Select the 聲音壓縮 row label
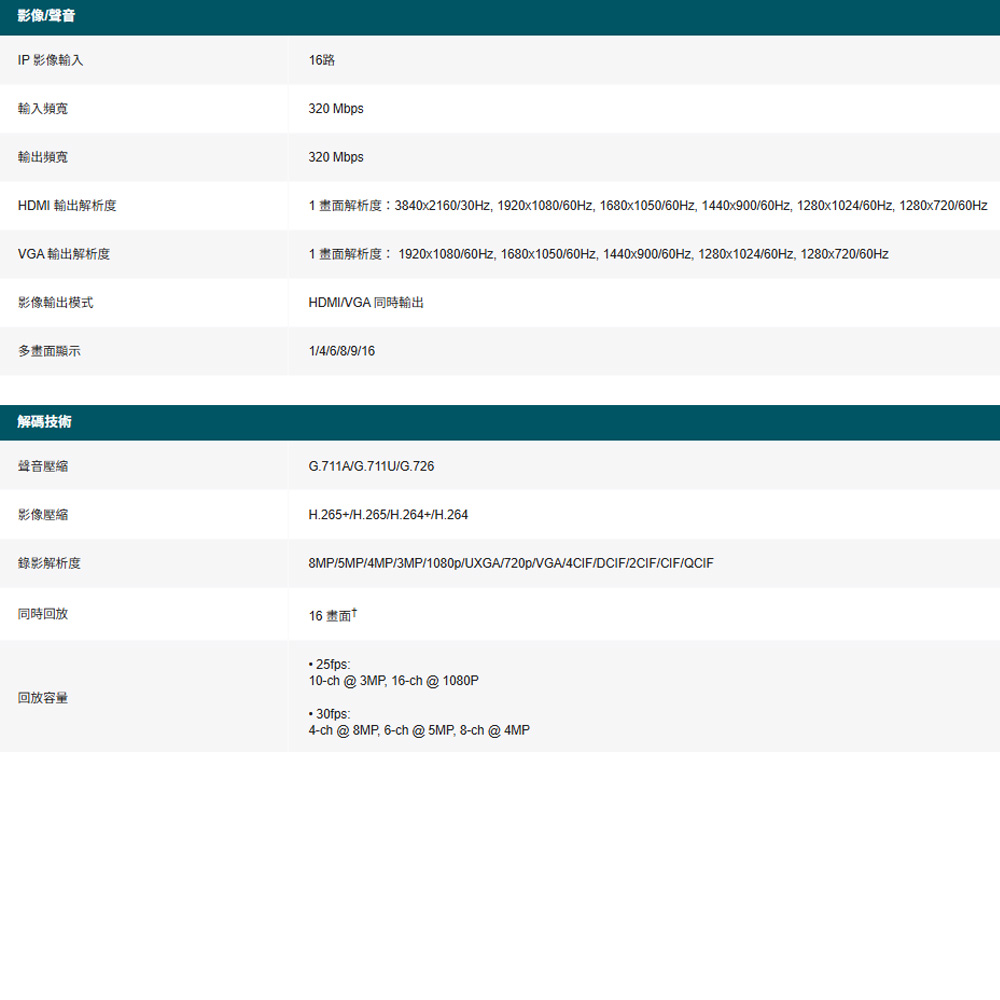Image resolution: width=1000 pixels, height=1000 pixels. click(43, 467)
